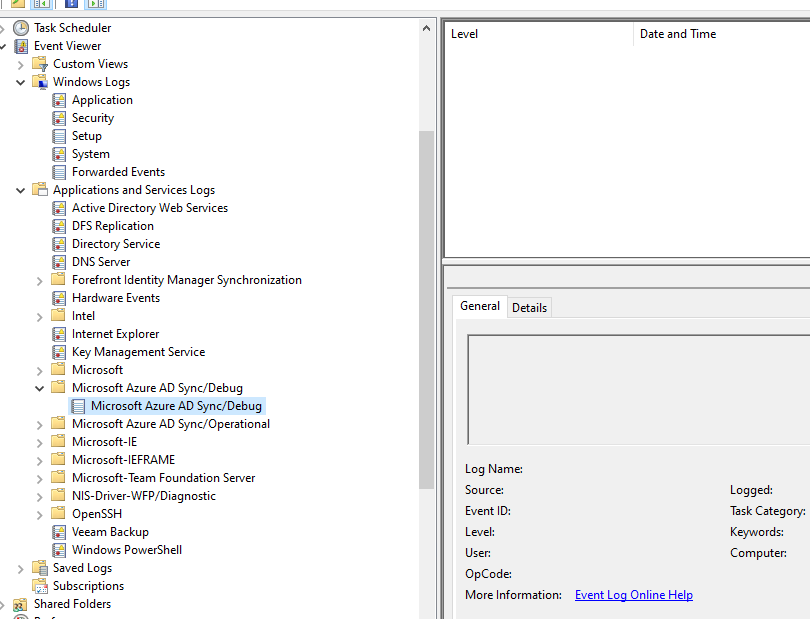Screen dimensions: 810x619
Task: Select the NIS-Driver-WFP/Diagnostic folder label
Action: 144,496
